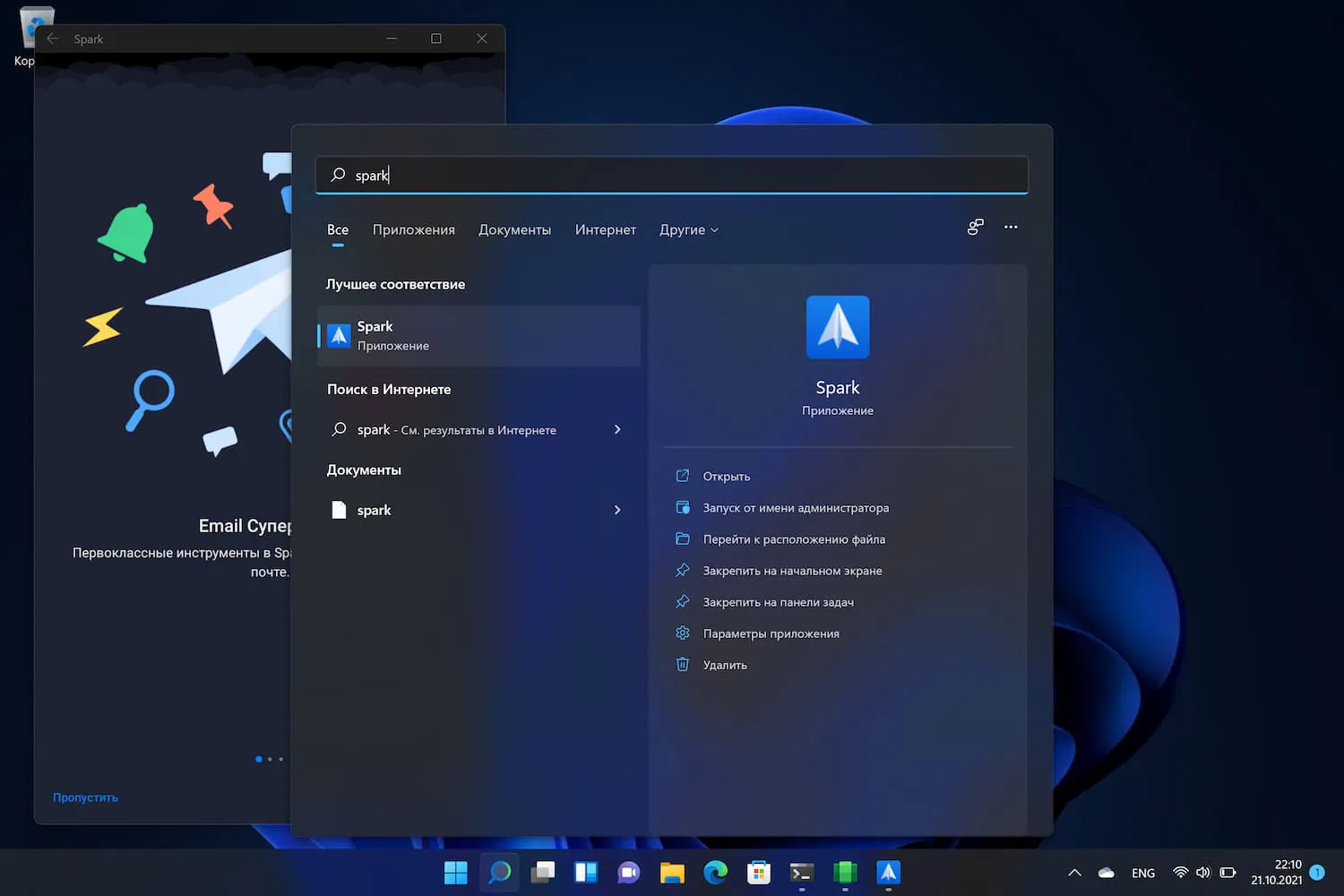The width and height of the screenshot is (1344, 896).
Task: Click the Search icon in the taskbar
Action: coord(499,873)
